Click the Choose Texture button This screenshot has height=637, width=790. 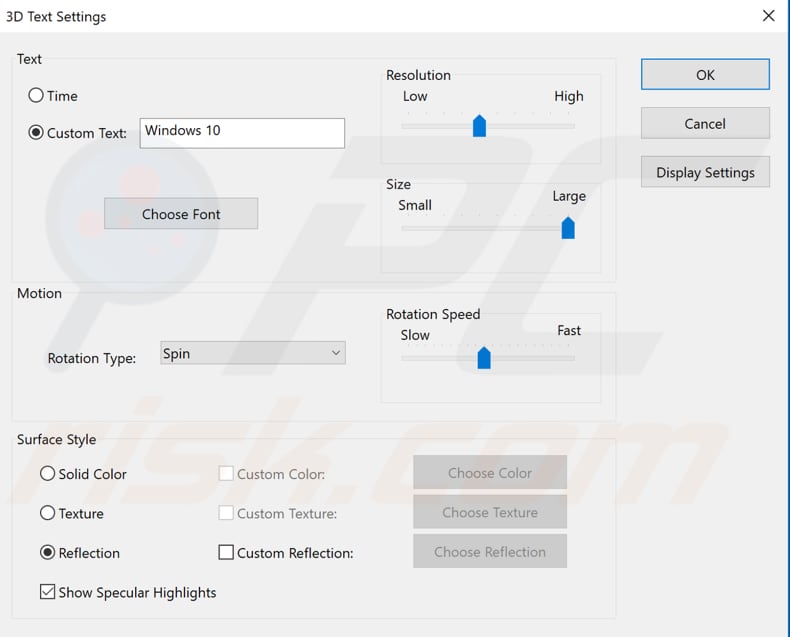[x=490, y=512]
